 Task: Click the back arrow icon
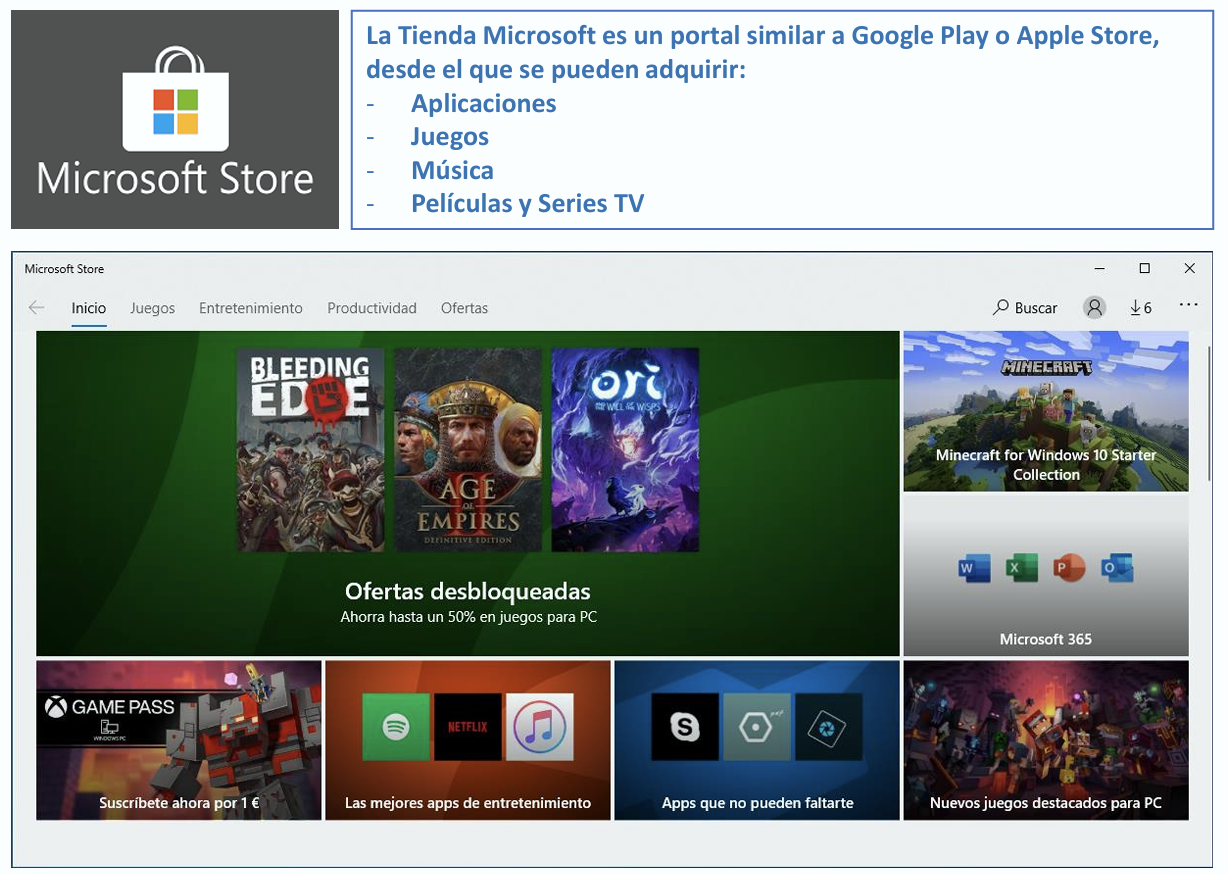click(37, 308)
